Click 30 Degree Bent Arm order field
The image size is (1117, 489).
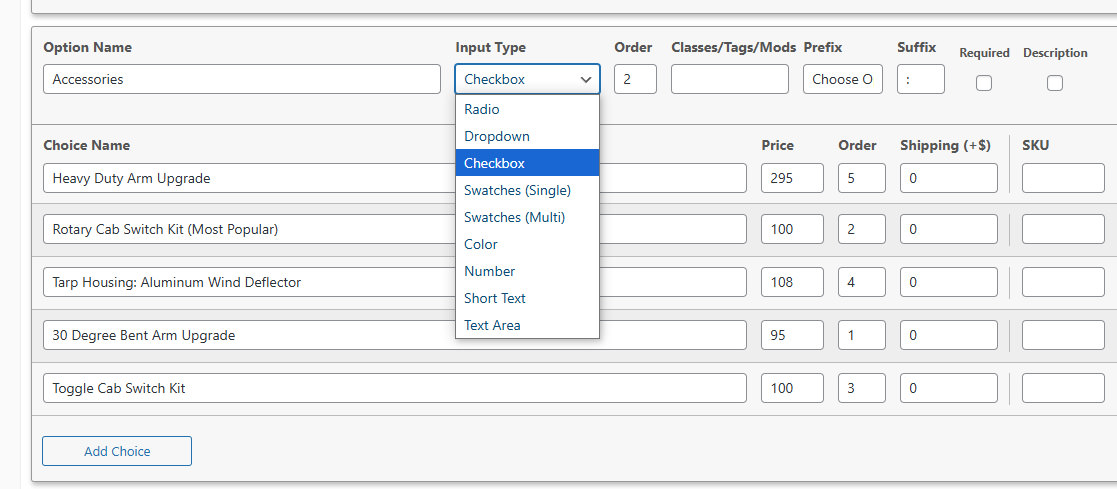click(862, 335)
